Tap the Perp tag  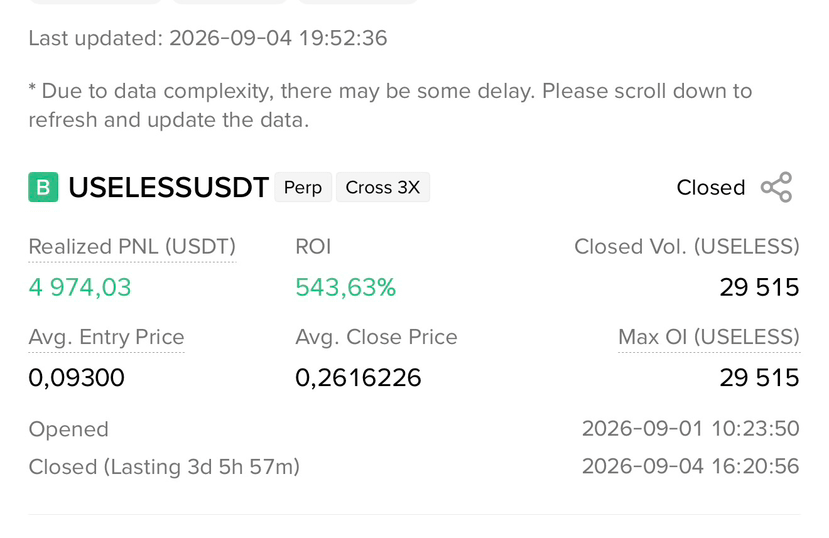coord(303,187)
